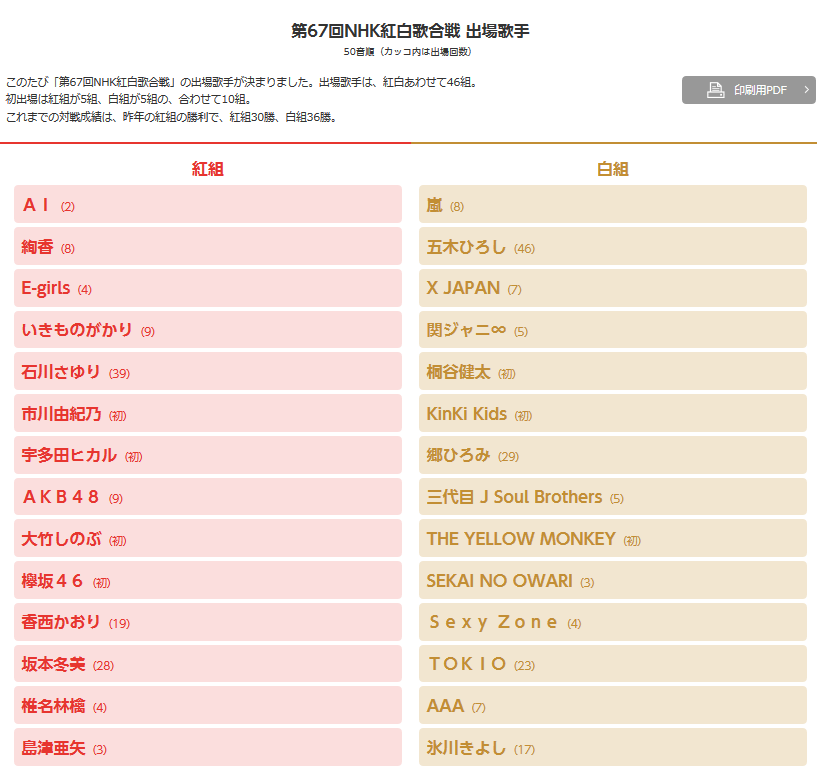Click the printer icon on PDF button
The image size is (817, 770).
pyautogui.click(x=715, y=90)
